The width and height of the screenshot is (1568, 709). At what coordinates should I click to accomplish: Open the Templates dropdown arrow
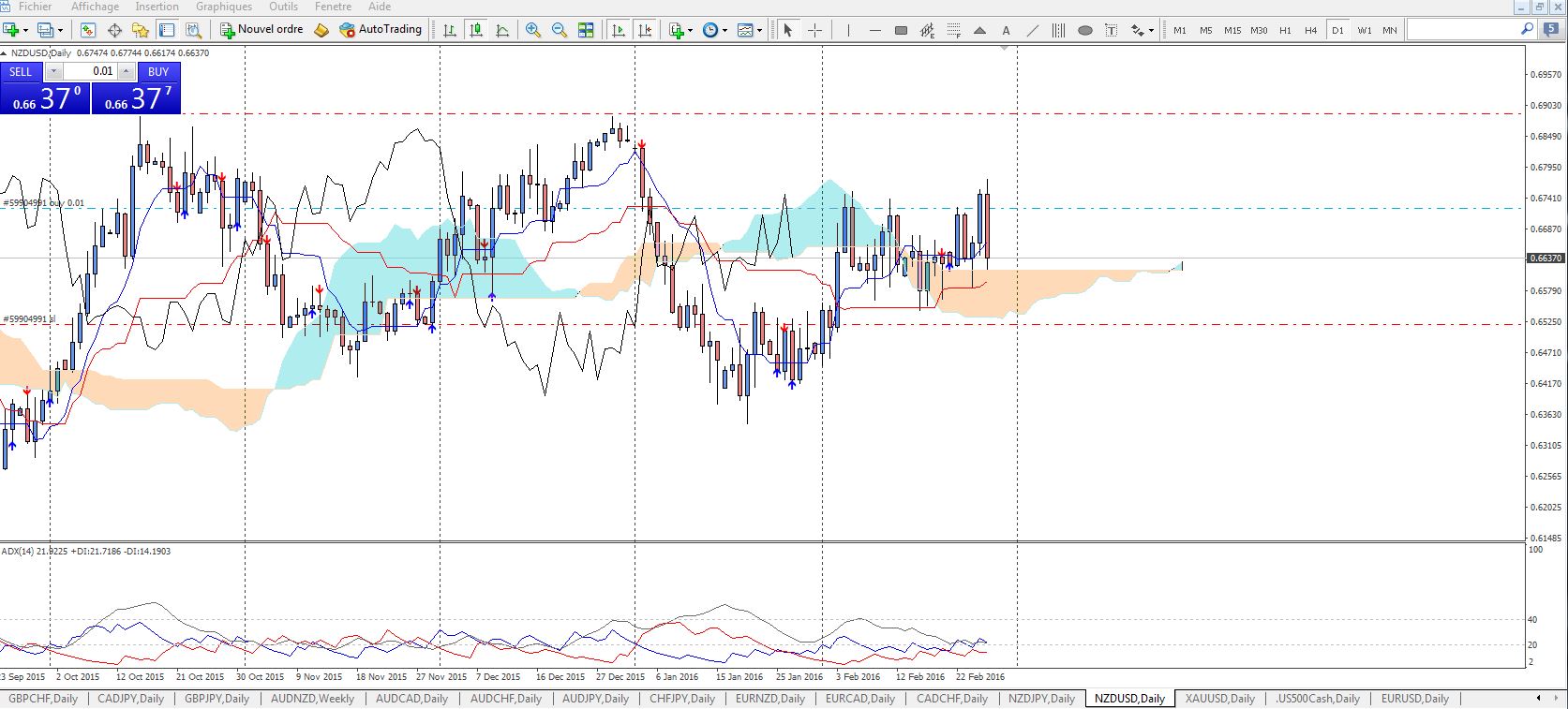[x=759, y=30]
